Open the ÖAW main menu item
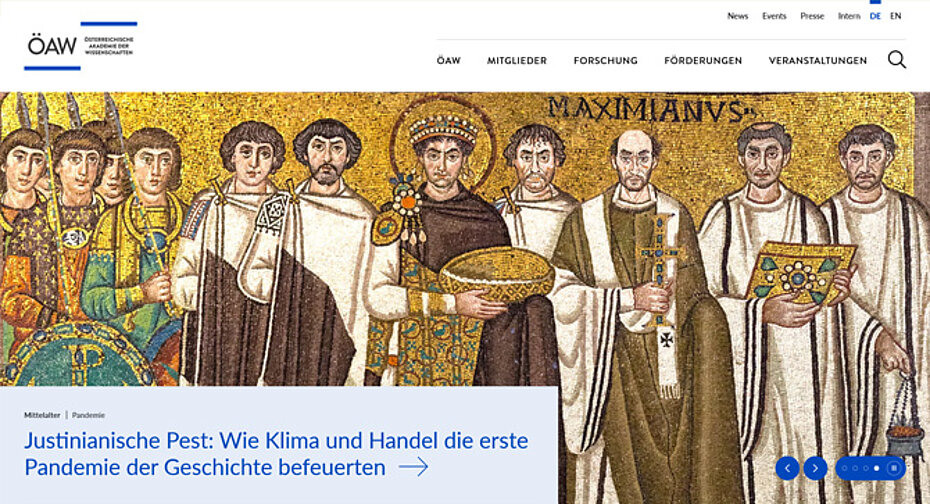Image resolution: width=930 pixels, height=504 pixels. pos(448,60)
